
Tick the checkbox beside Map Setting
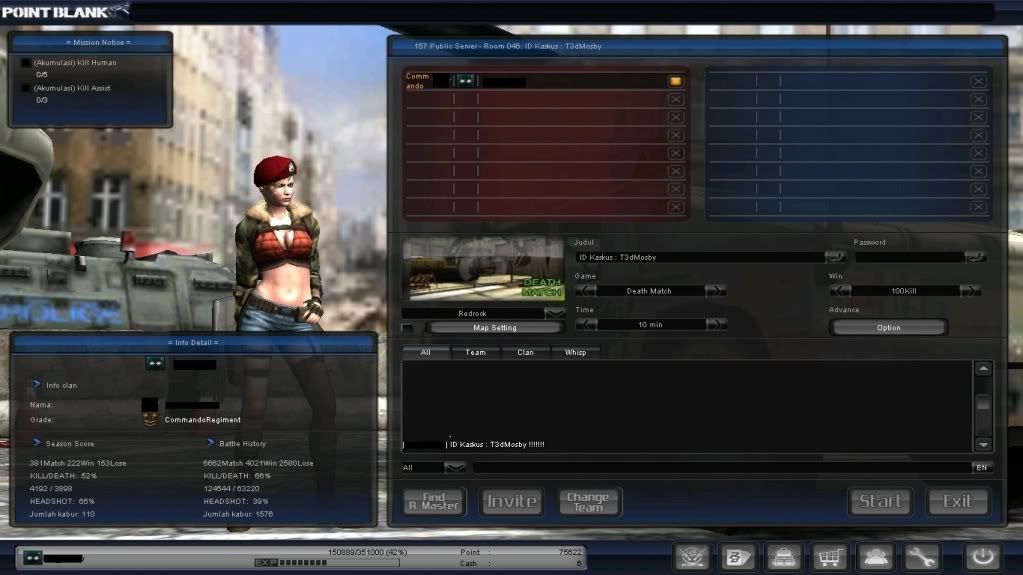click(x=408, y=328)
